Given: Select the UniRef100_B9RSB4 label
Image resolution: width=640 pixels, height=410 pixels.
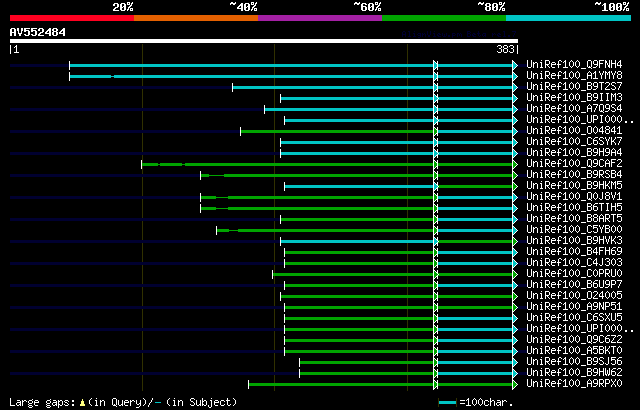Looking at the screenshot, I should point(574,175).
